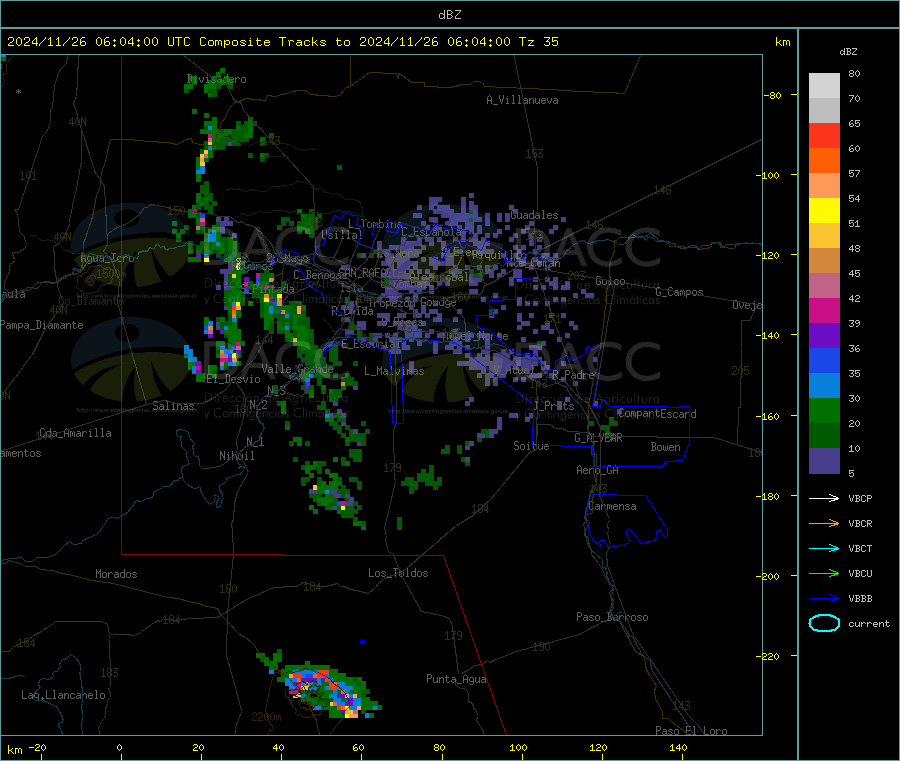Image resolution: width=900 pixels, height=761 pixels.
Task: Click the green VBCU arrow legend icon
Action: (824, 573)
